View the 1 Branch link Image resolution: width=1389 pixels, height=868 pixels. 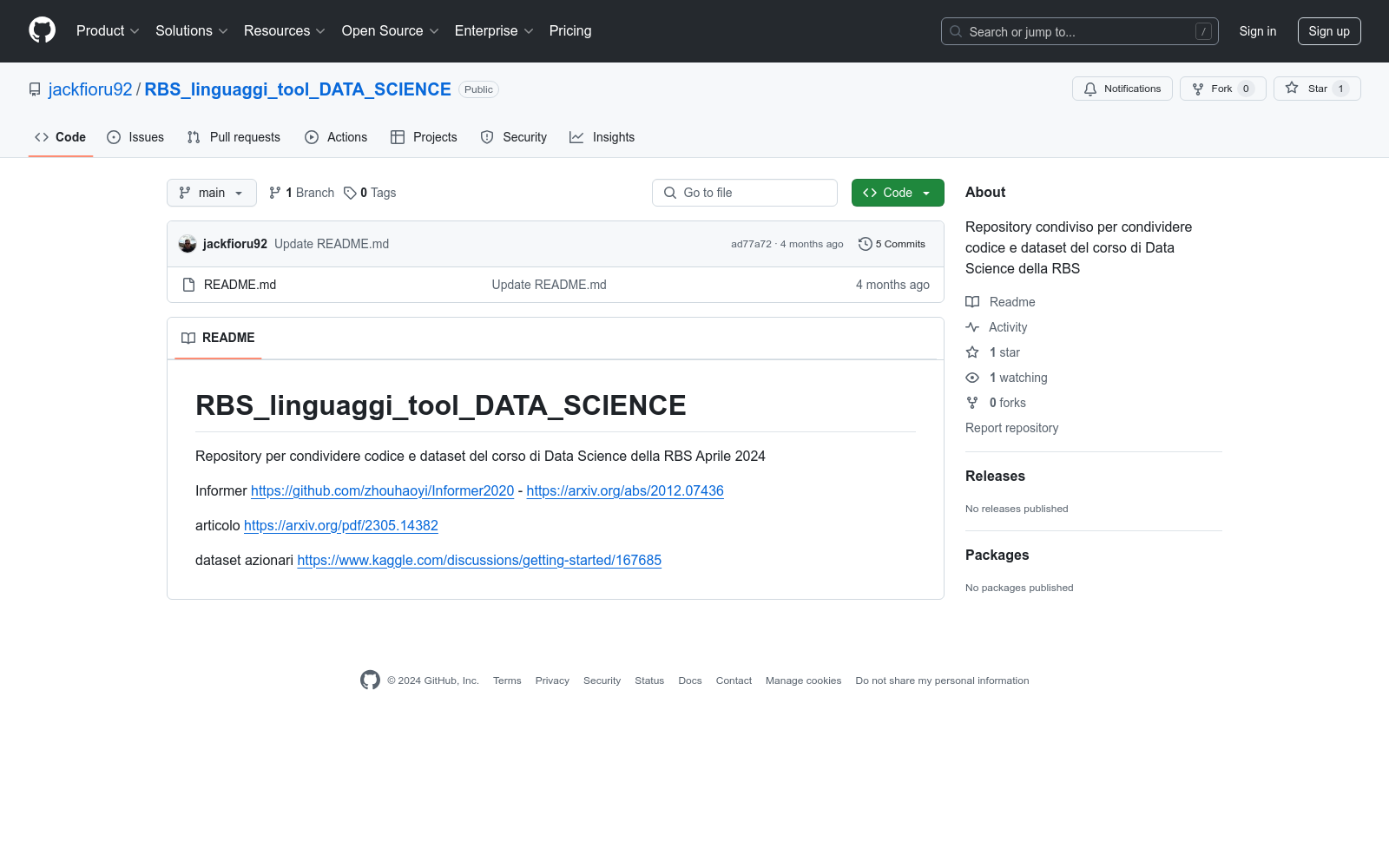click(301, 193)
